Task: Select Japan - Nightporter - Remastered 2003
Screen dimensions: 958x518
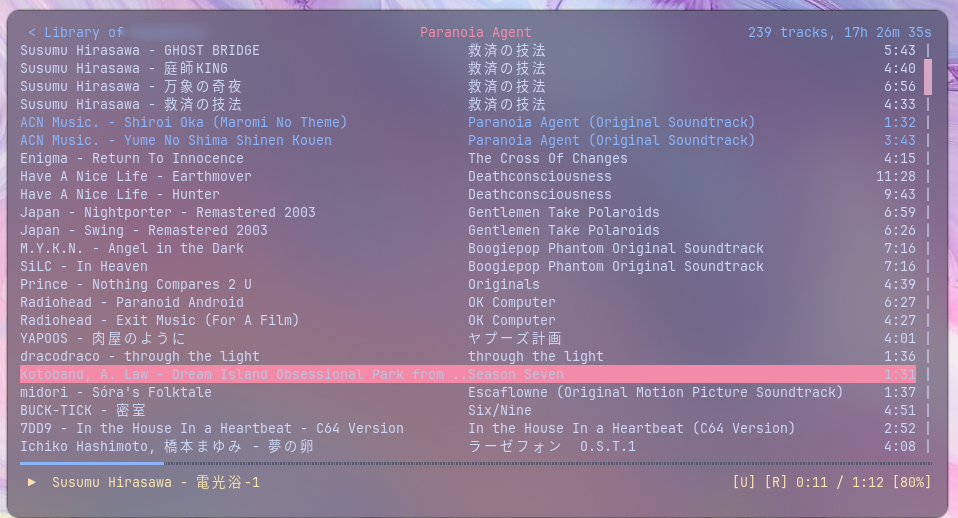Action: click(168, 213)
